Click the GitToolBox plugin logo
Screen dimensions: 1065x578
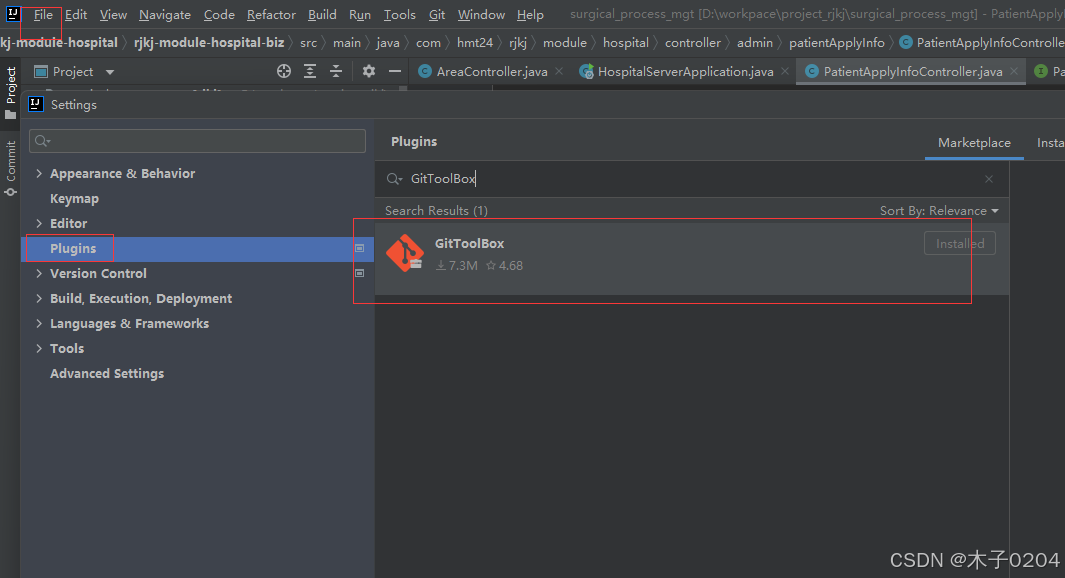pyautogui.click(x=405, y=253)
